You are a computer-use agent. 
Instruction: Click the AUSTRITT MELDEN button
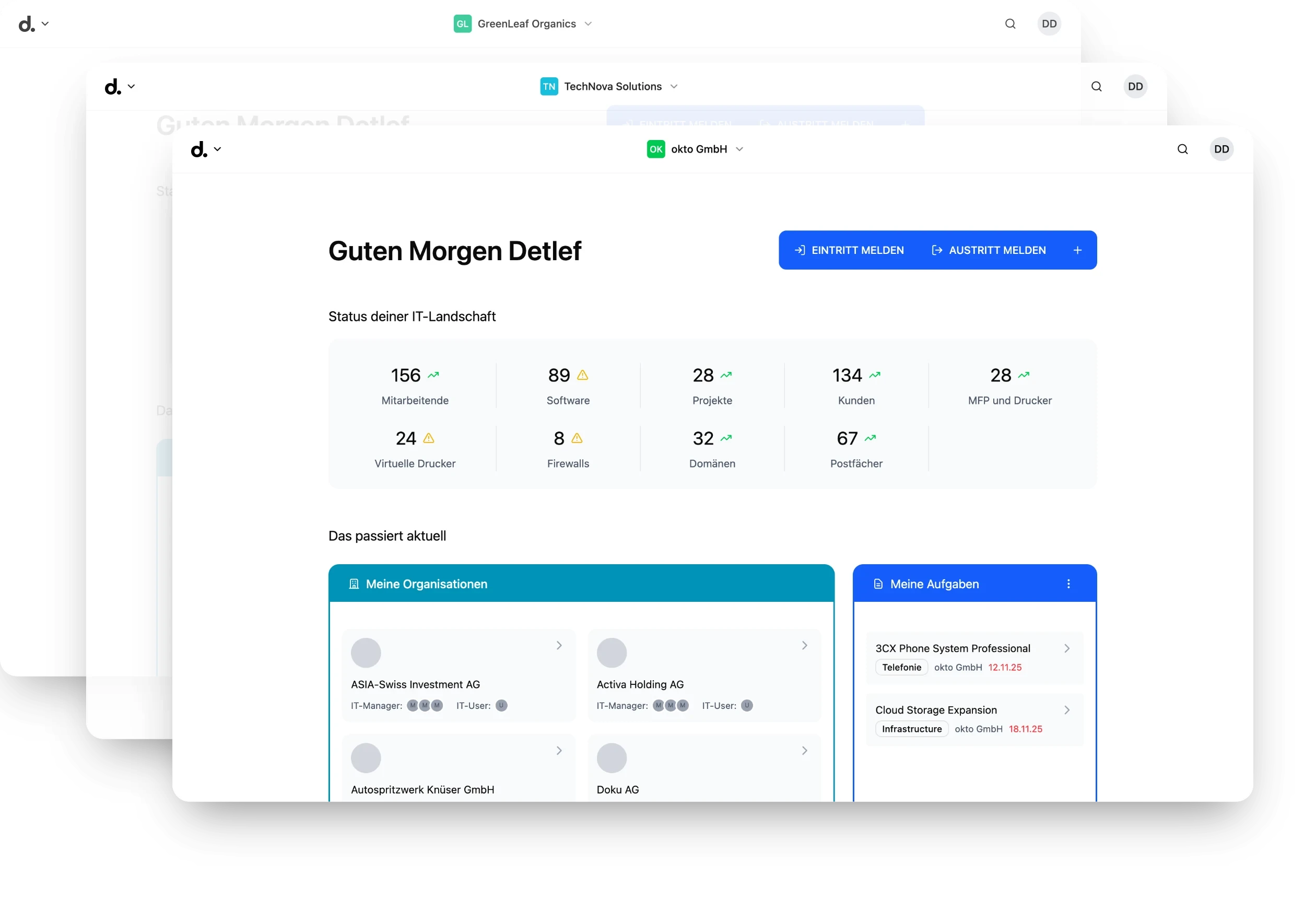click(988, 250)
